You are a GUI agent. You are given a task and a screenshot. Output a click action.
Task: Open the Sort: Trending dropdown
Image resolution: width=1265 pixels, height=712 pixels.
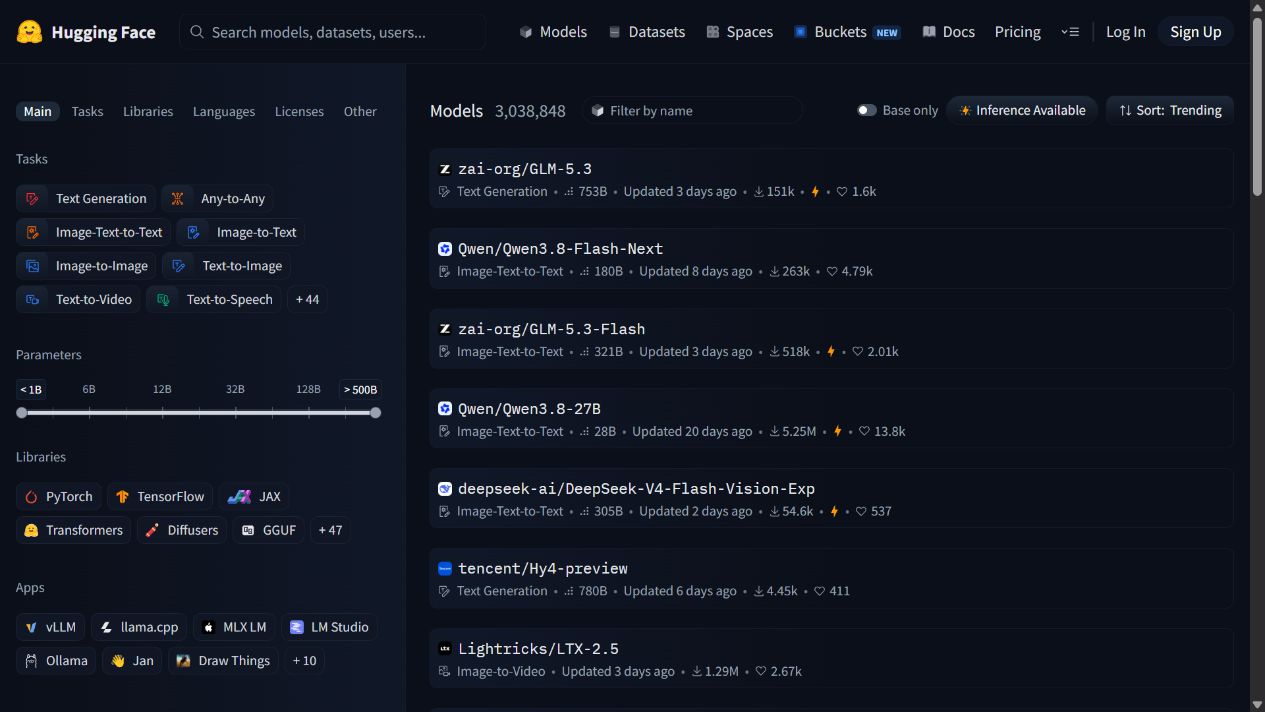pos(1170,110)
